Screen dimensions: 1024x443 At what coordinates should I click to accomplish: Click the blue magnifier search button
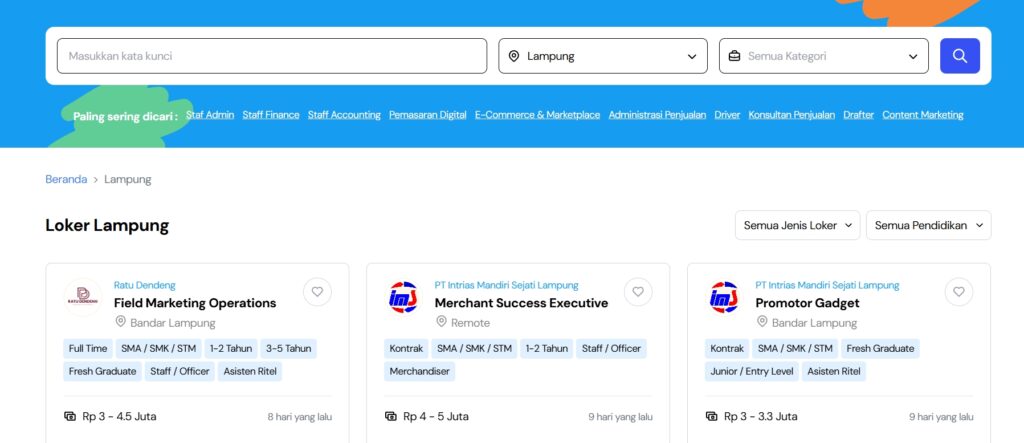(x=959, y=56)
